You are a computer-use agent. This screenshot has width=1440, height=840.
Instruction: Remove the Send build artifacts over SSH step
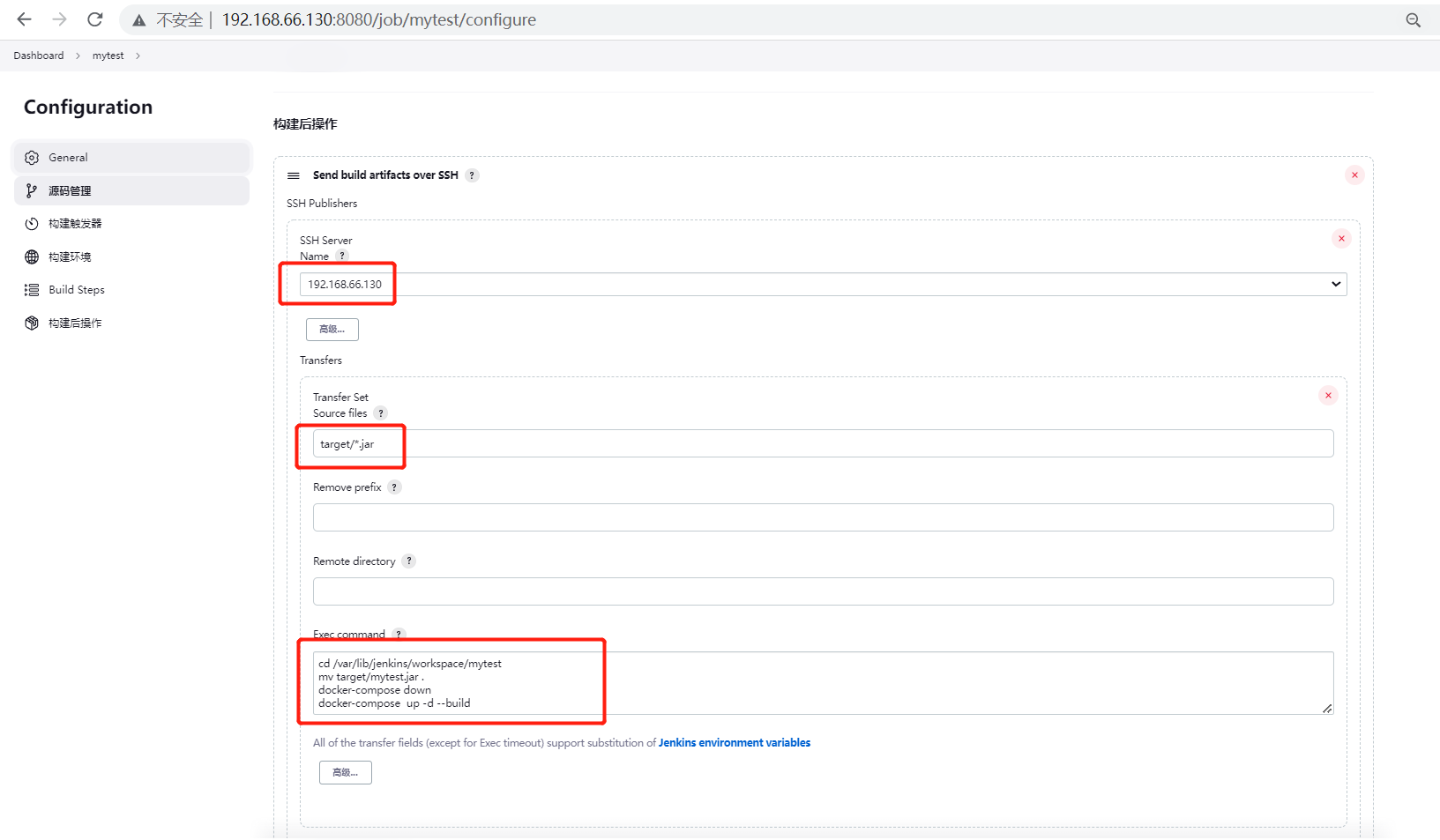click(x=1354, y=175)
